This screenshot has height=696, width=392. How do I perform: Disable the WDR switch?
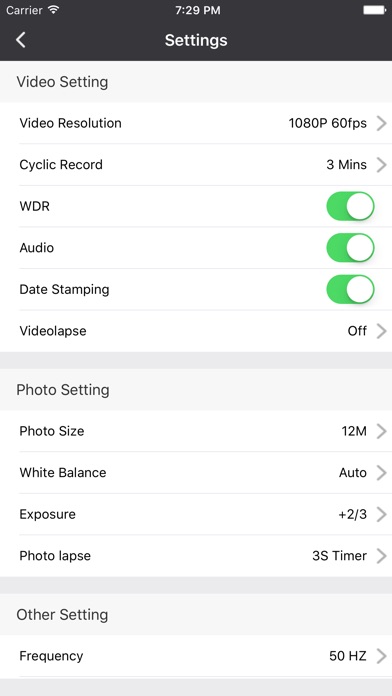(x=350, y=206)
